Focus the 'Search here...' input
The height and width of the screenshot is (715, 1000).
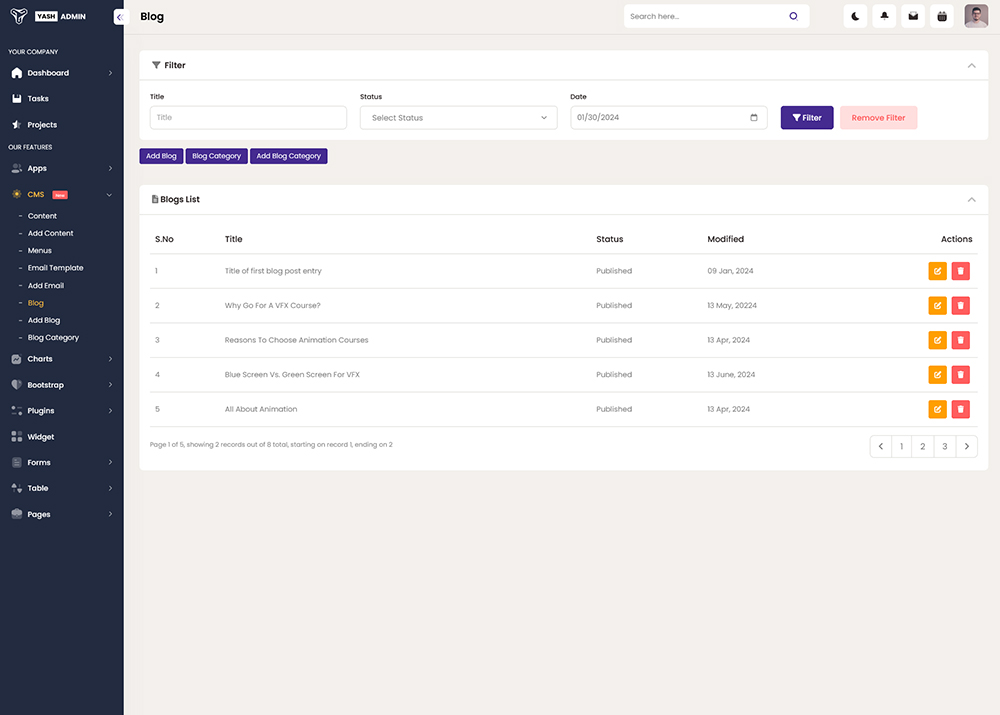coord(706,17)
